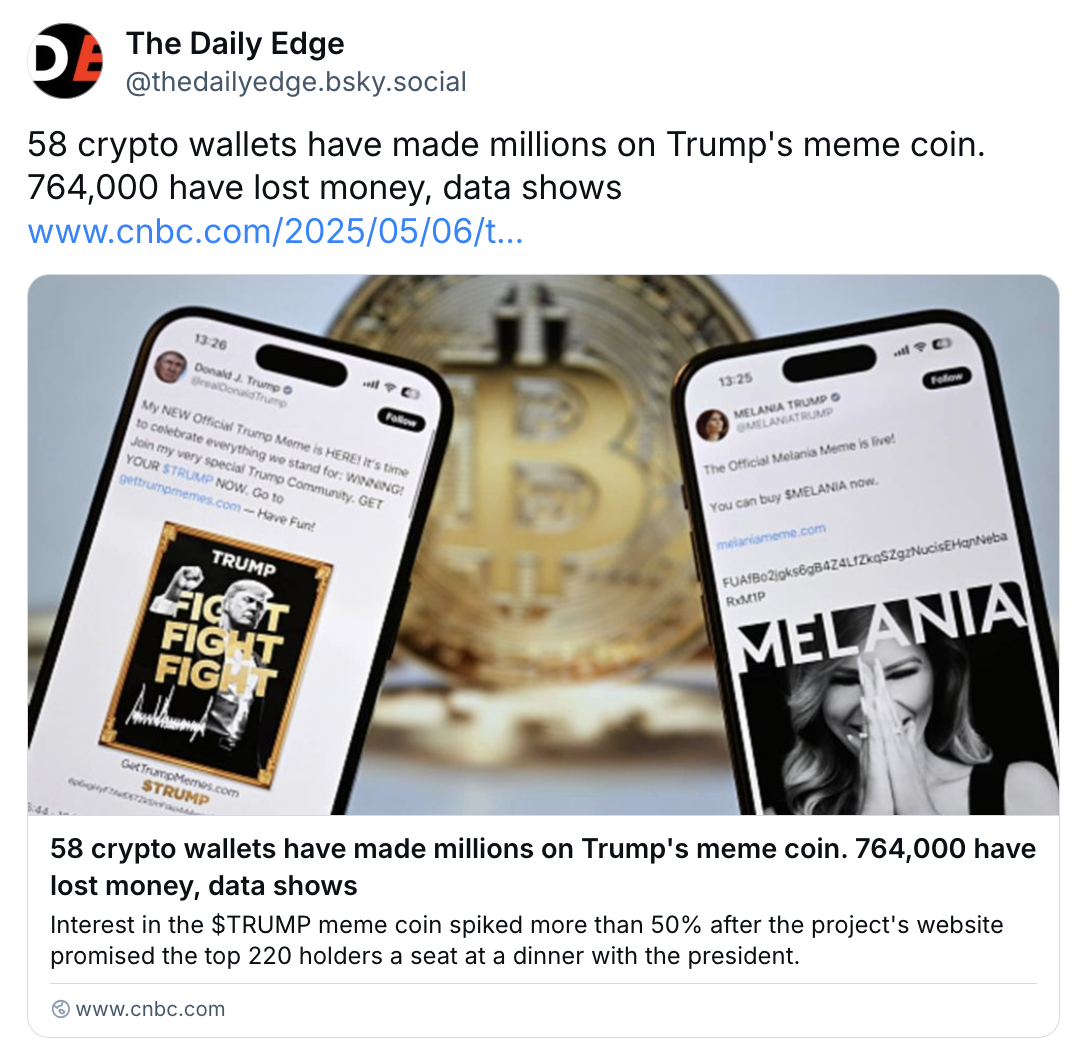Open The Daily Edge display name
The height and width of the screenshot is (1050, 1084).
click(235, 44)
